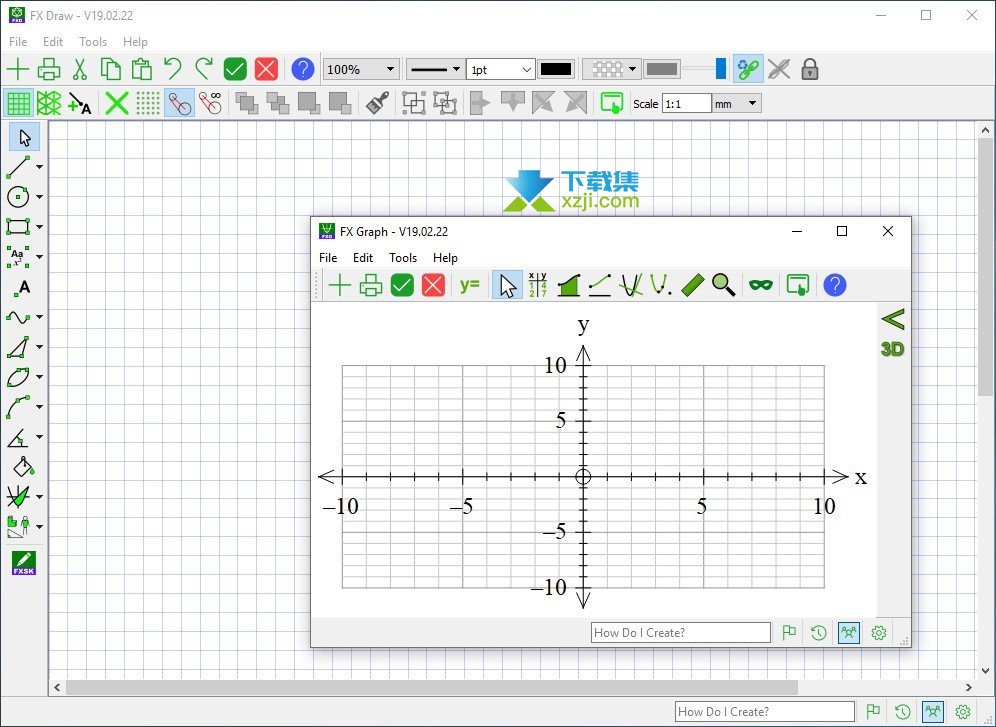Image resolution: width=996 pixels, height=727 pixels.
Task: Toggle the people icon in FX Draw status bar
Action: point(932,711)
